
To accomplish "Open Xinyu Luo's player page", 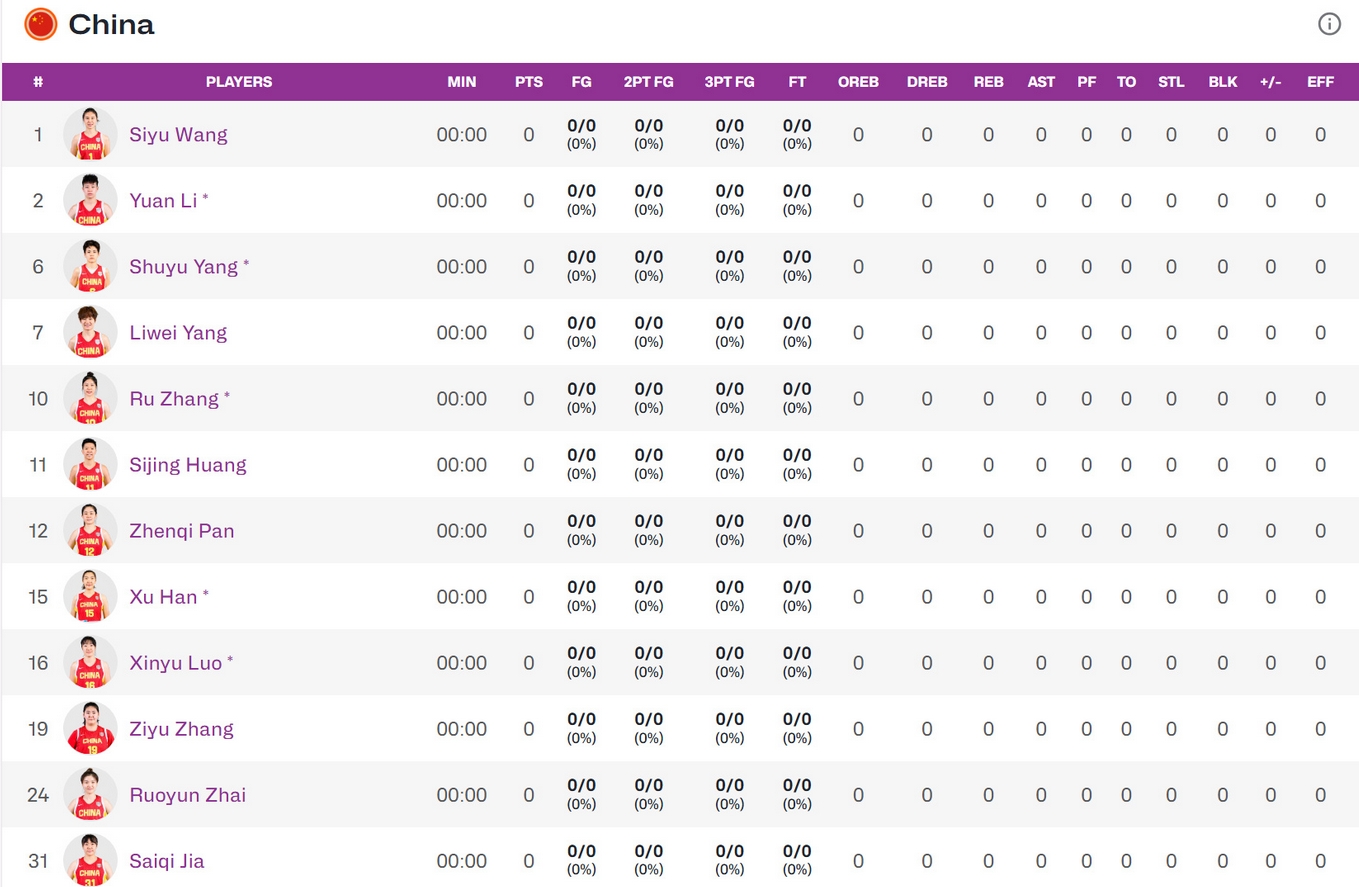I will 175,662.
